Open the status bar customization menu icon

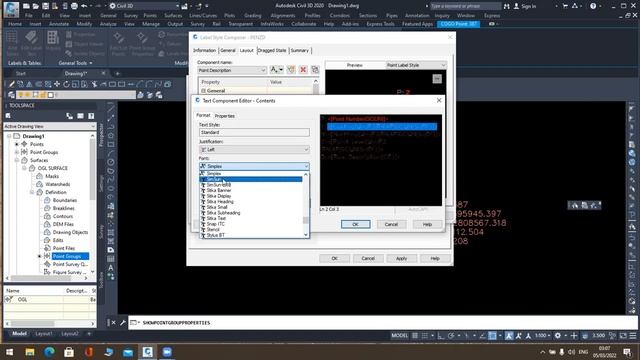pos(633,336)
